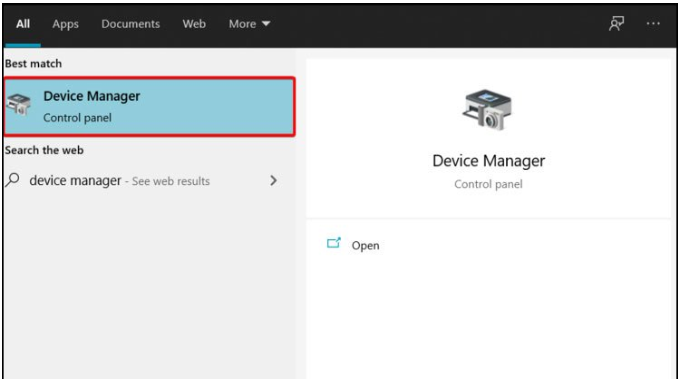683x382 pixels.
Task: Click the 'See web results' text
Action: click(171, 181)
